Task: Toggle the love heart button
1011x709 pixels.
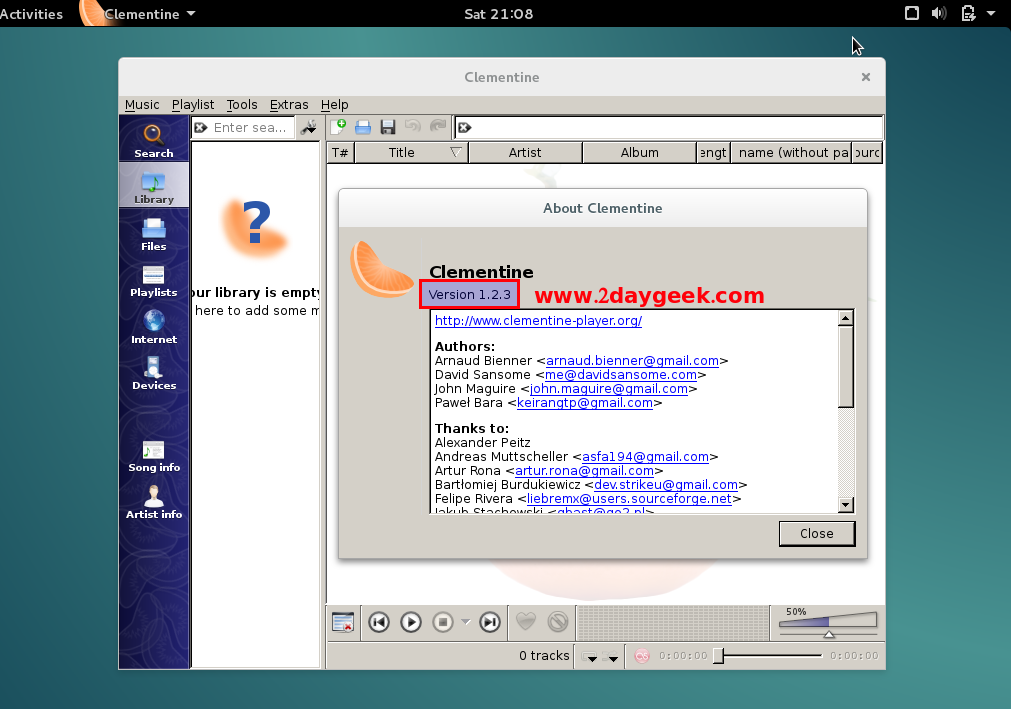Action: click(x=526, y=622)
